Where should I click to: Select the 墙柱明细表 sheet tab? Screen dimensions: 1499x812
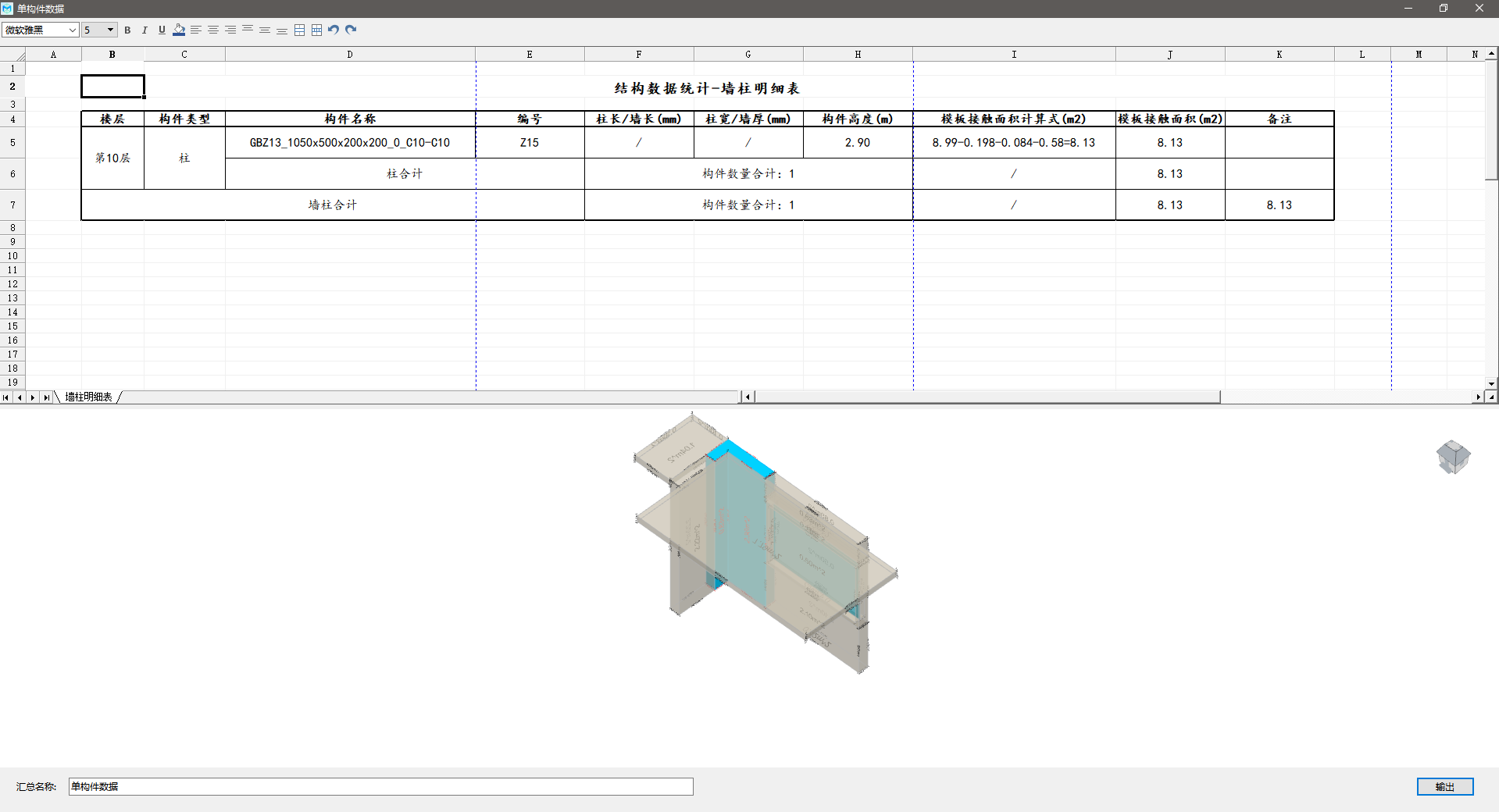click(88, 397)
